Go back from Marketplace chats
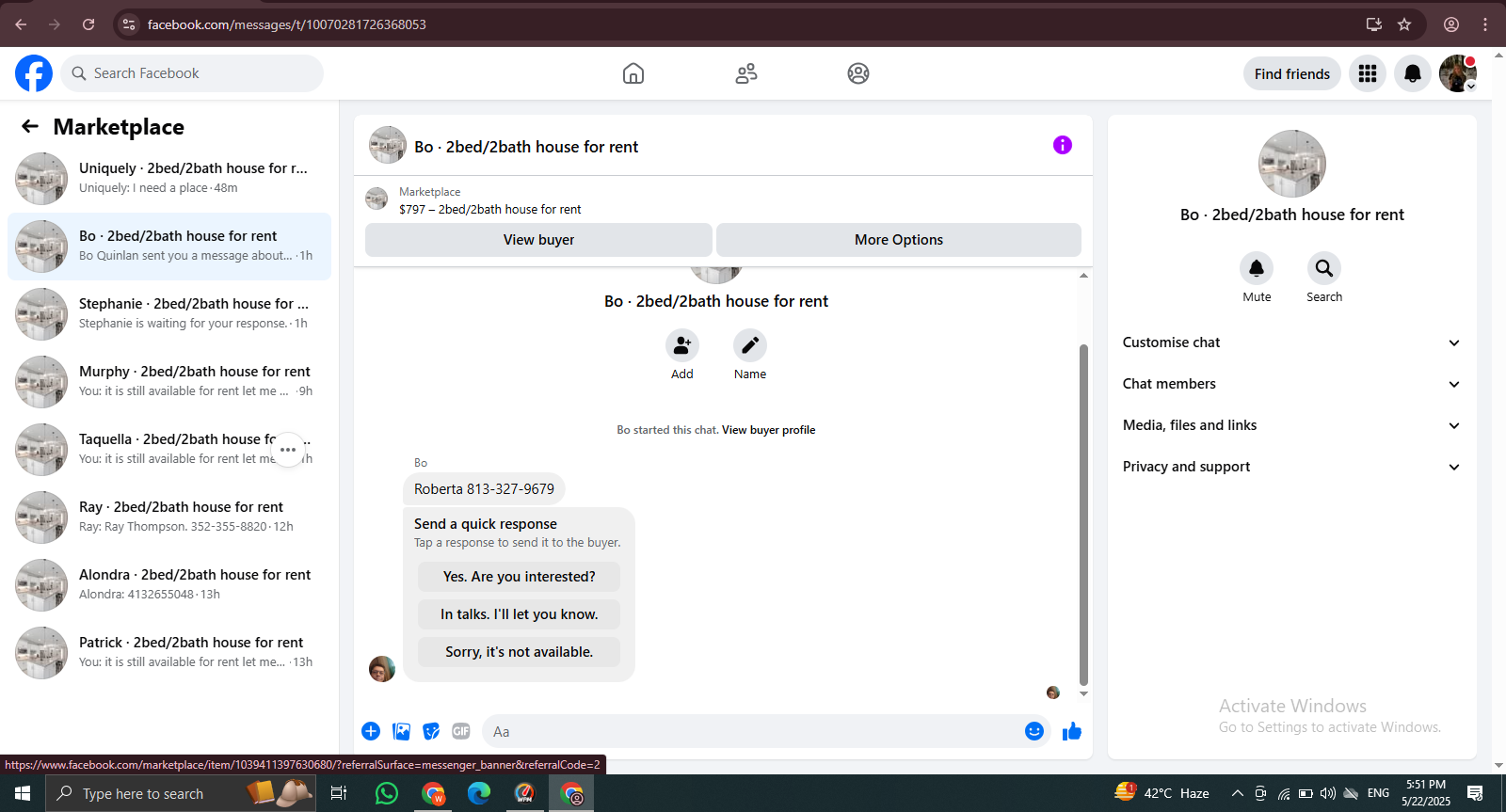This screenshot has width=1506, height=812. tap(30, 126)
